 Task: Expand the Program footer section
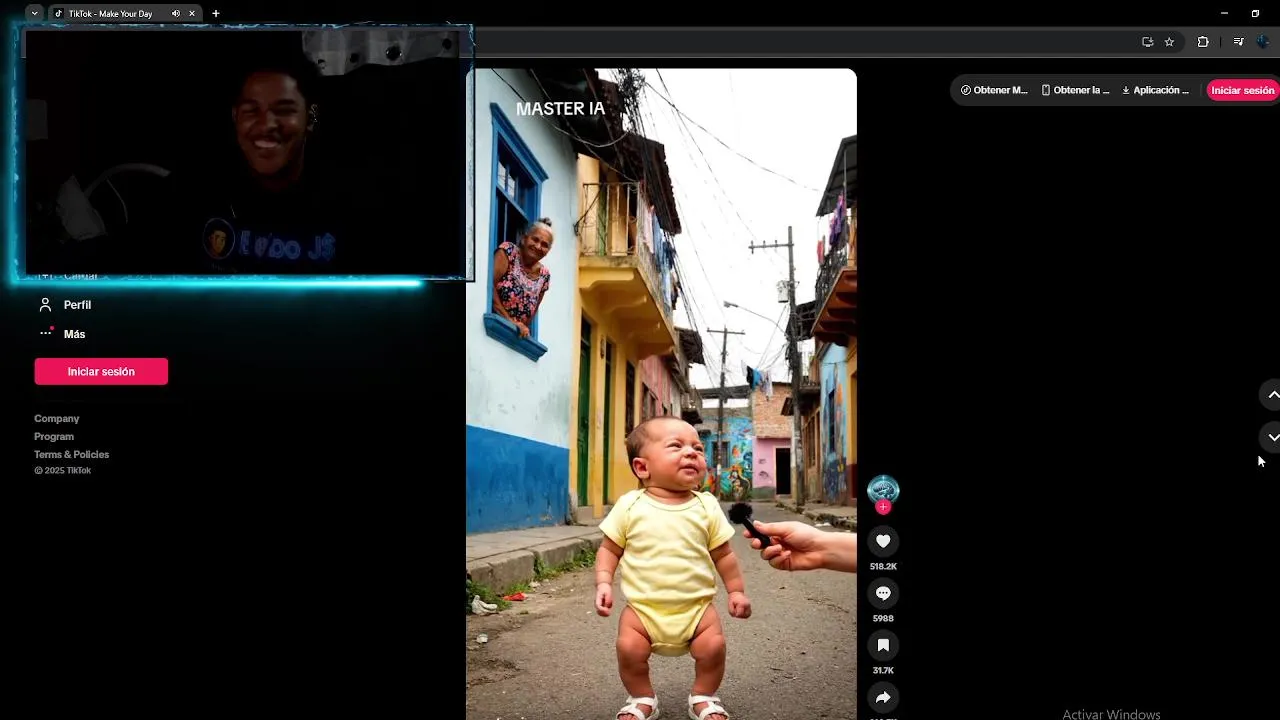point(54,437)
